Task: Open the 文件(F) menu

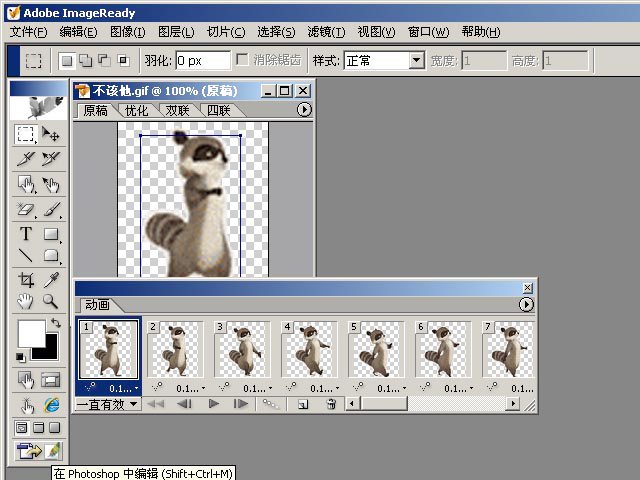Action: click(x=28, y=31)
